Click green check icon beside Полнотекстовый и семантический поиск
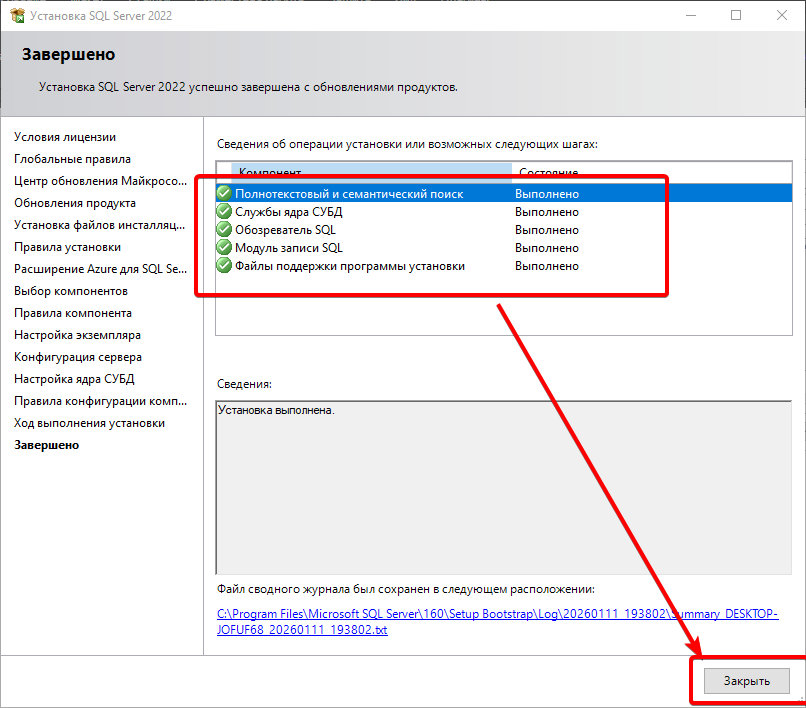Viewport: 806px width, 708px height. coord(224,193)
